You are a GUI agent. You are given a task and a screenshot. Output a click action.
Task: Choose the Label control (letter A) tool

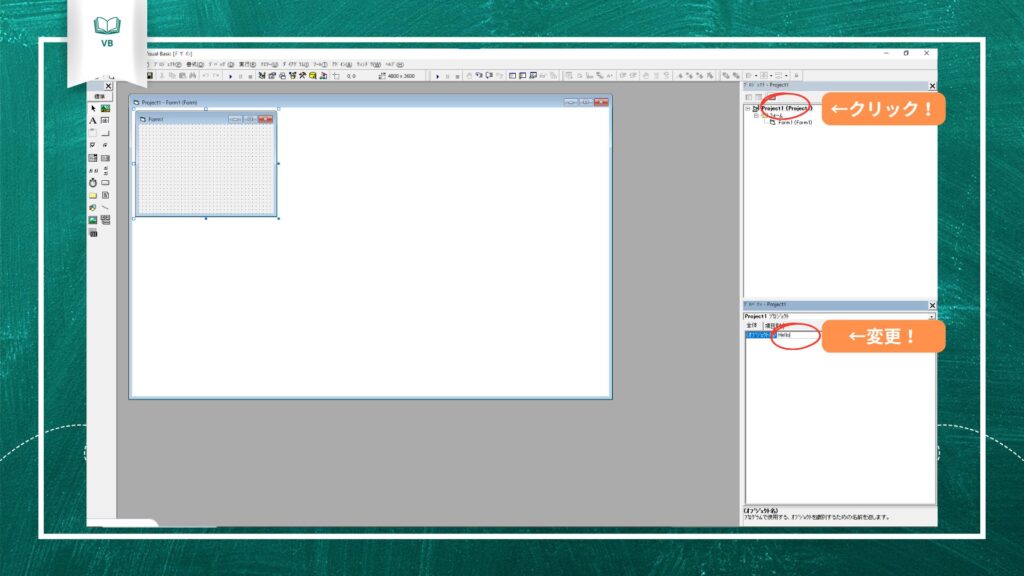point(93,121)
